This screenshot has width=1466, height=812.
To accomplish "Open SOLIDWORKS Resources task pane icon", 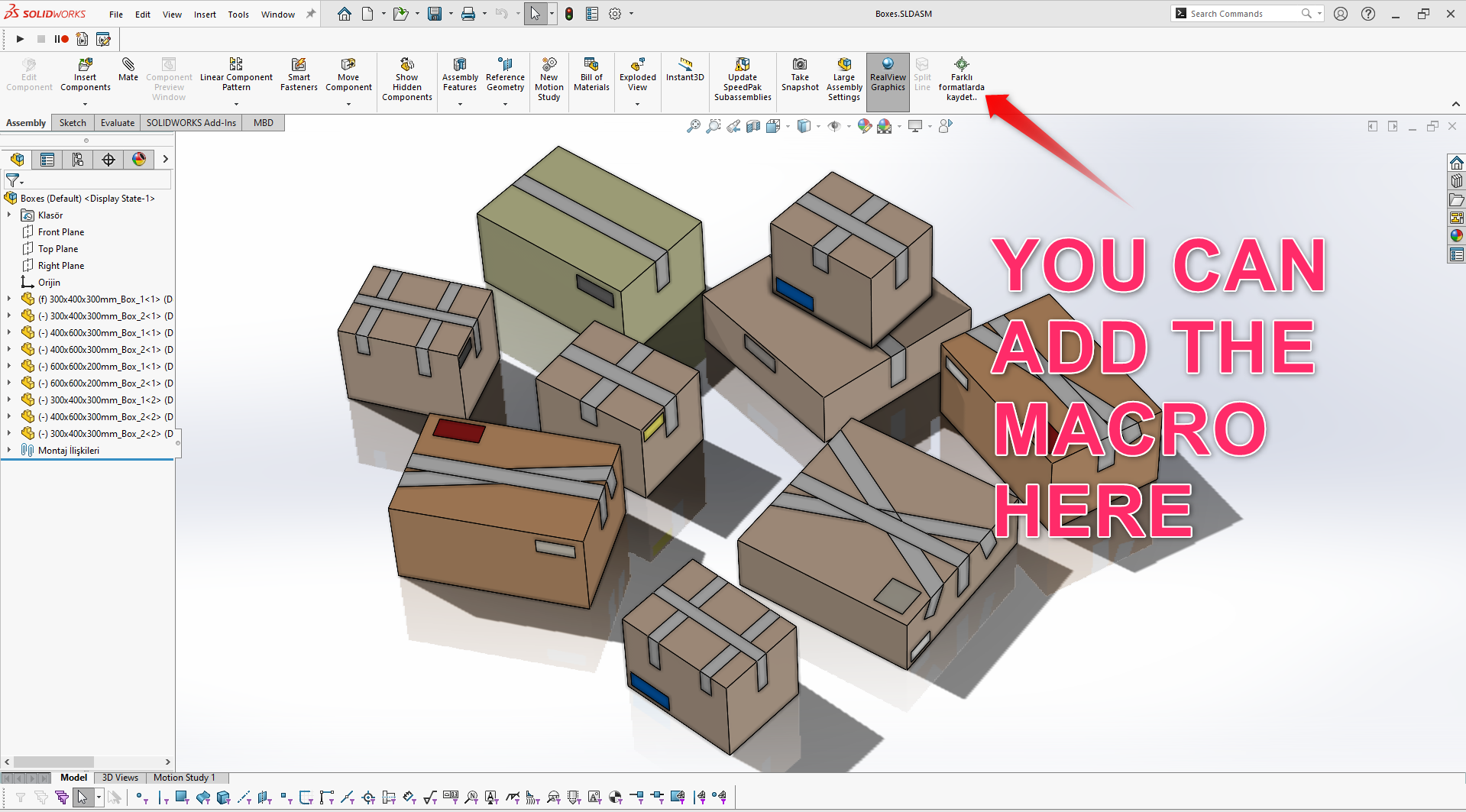I will pos(1457,162).
